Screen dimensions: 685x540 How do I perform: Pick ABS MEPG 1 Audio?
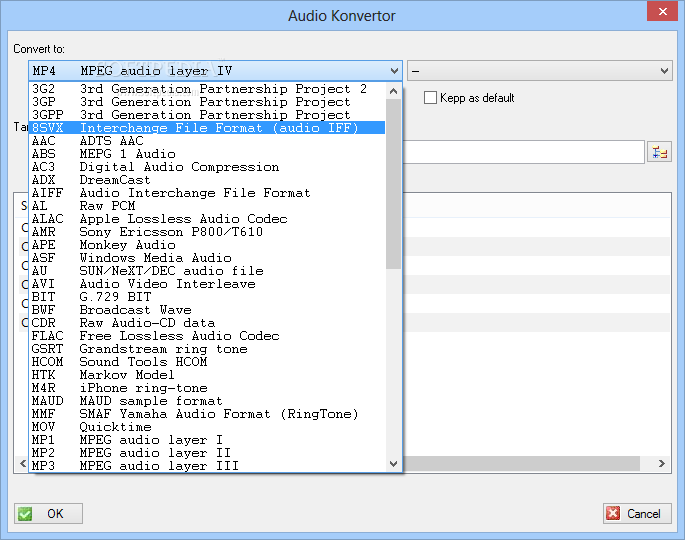tap(207, 154)
